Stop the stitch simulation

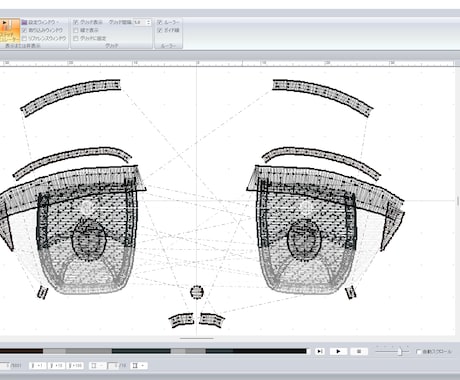click(x=359, y=351)
